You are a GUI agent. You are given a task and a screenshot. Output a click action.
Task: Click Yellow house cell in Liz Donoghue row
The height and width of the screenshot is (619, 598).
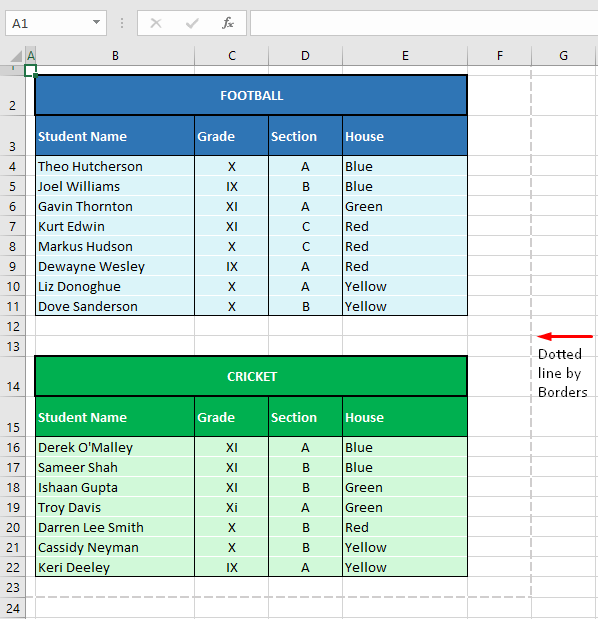pyautogui.click(x=405, y=286)
